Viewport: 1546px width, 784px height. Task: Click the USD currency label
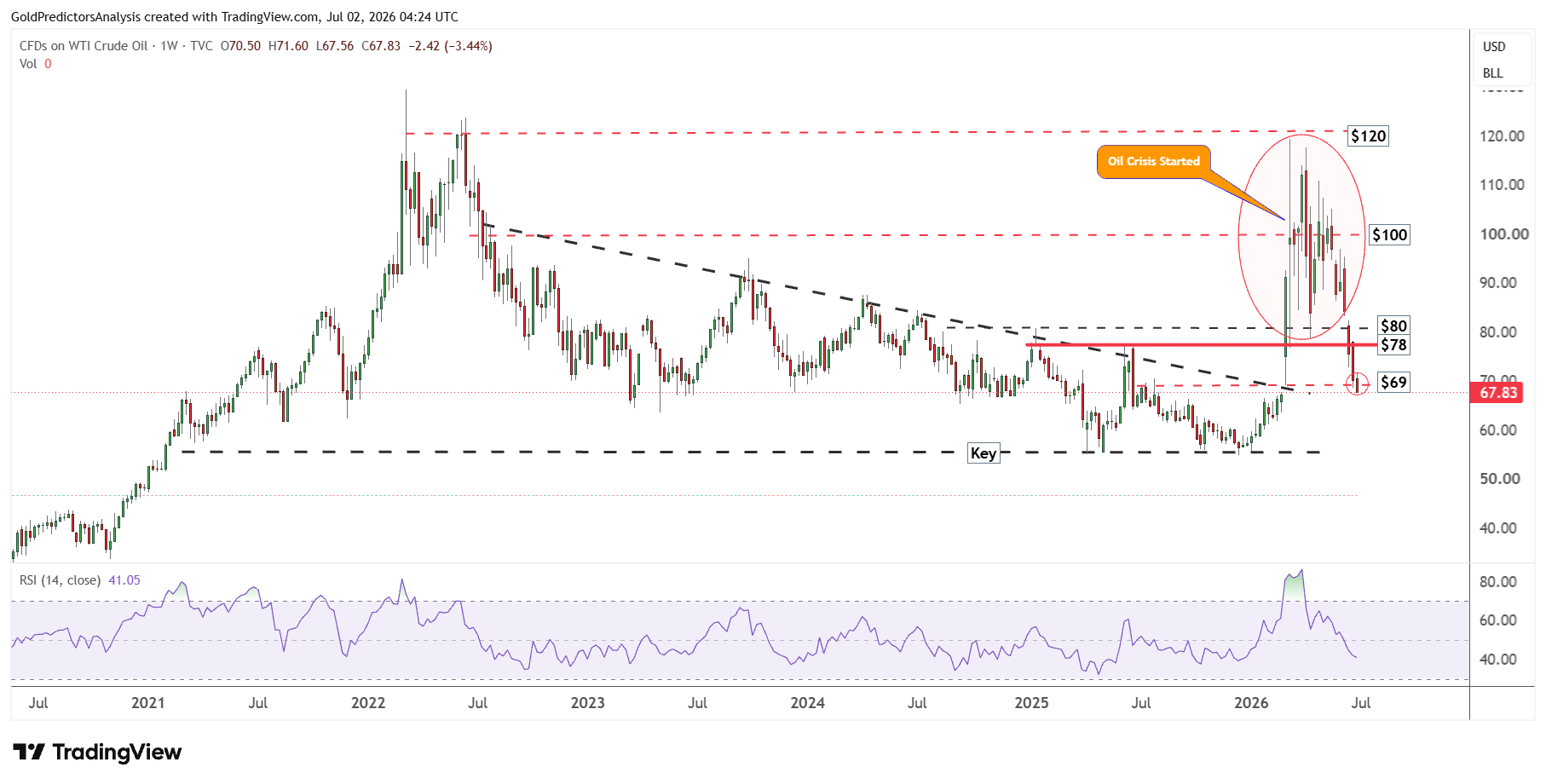[x=1494, y=47]
